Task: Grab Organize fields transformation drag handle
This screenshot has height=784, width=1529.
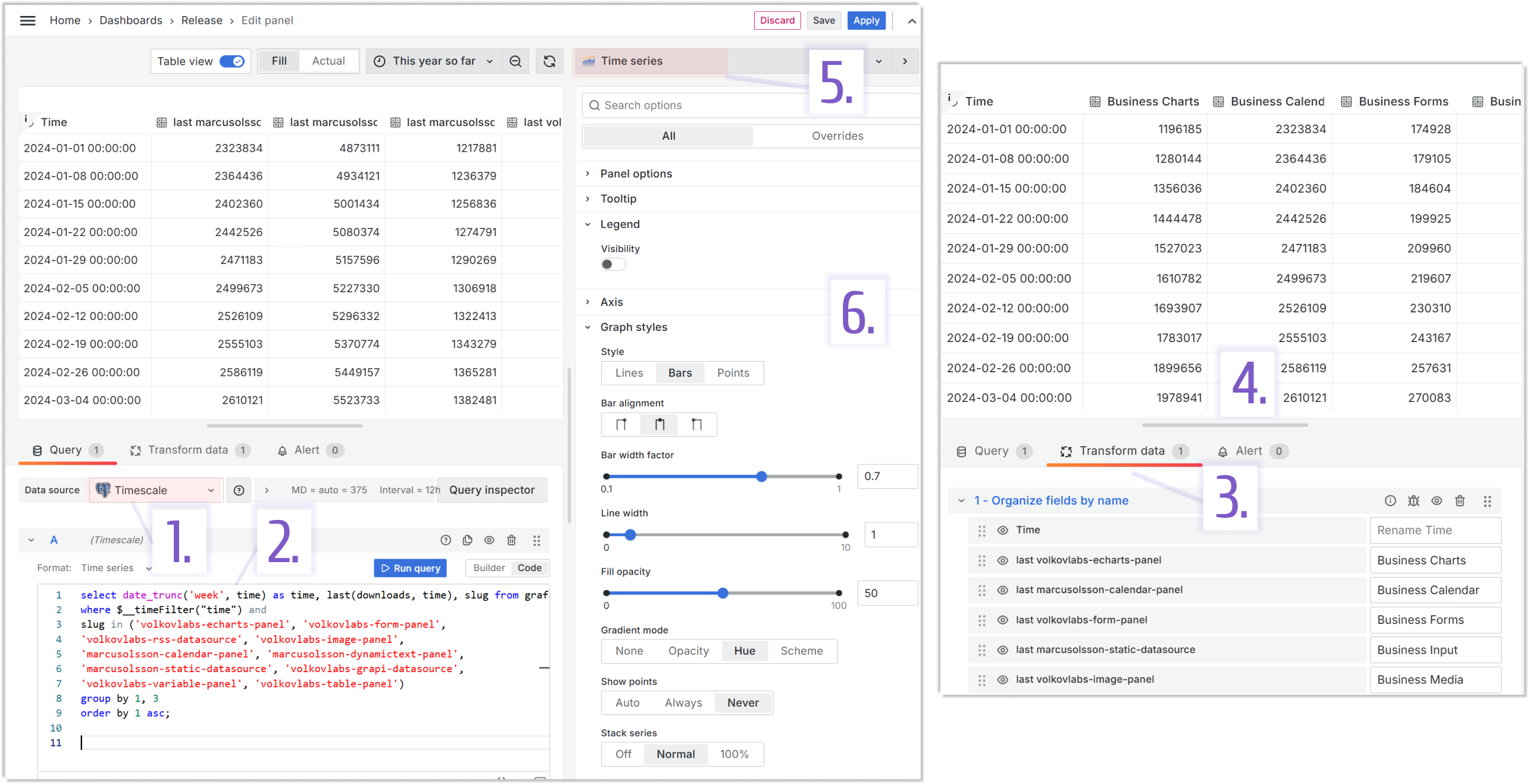Action: pyautogui.click(x=1487, y=501)
